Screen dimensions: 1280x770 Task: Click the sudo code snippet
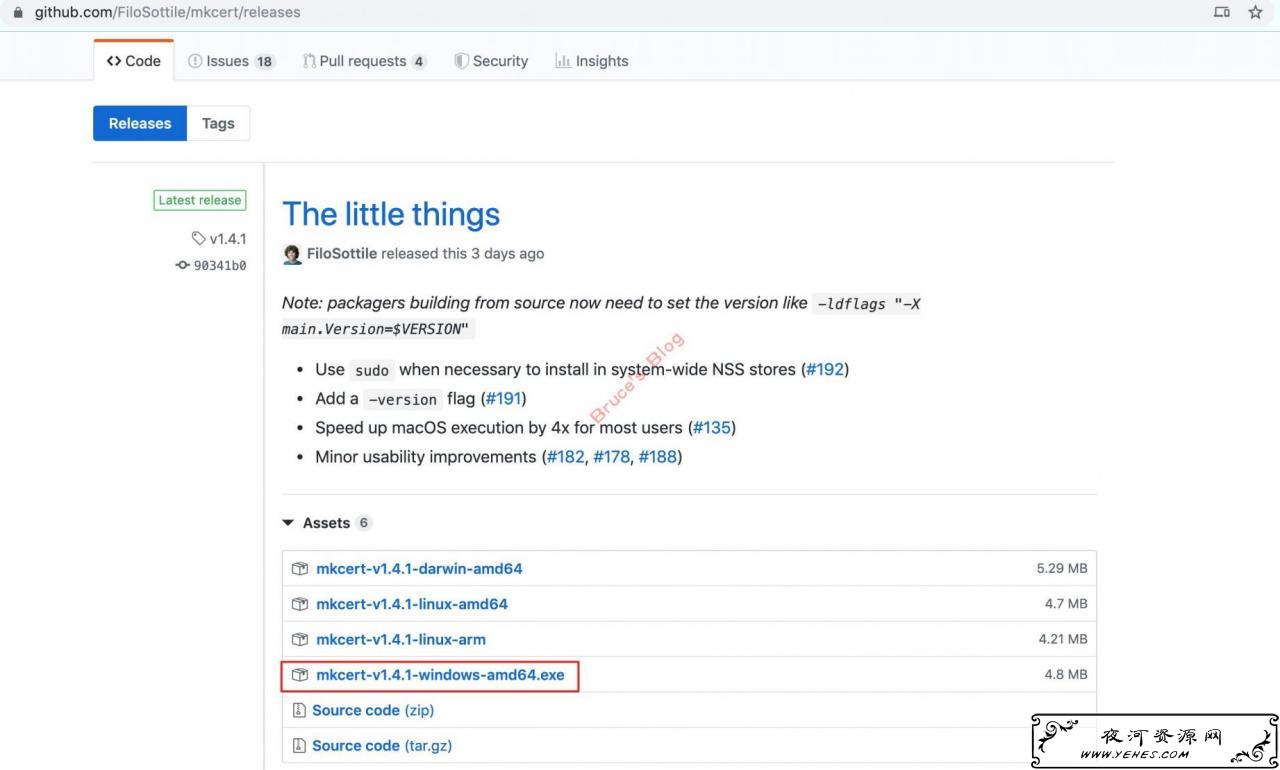pos(372,370)
